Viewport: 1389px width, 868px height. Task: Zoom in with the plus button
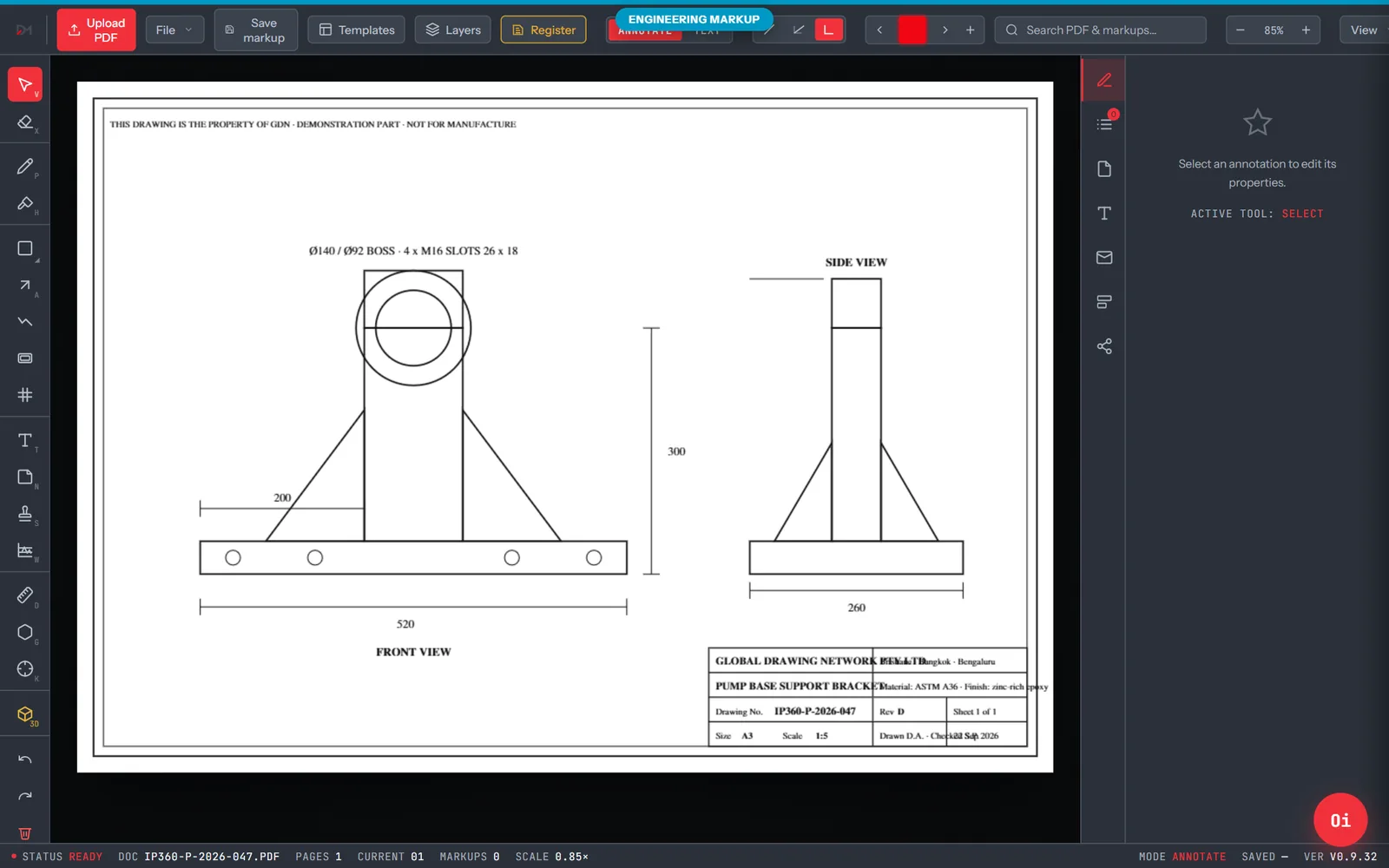[1306, 30]
